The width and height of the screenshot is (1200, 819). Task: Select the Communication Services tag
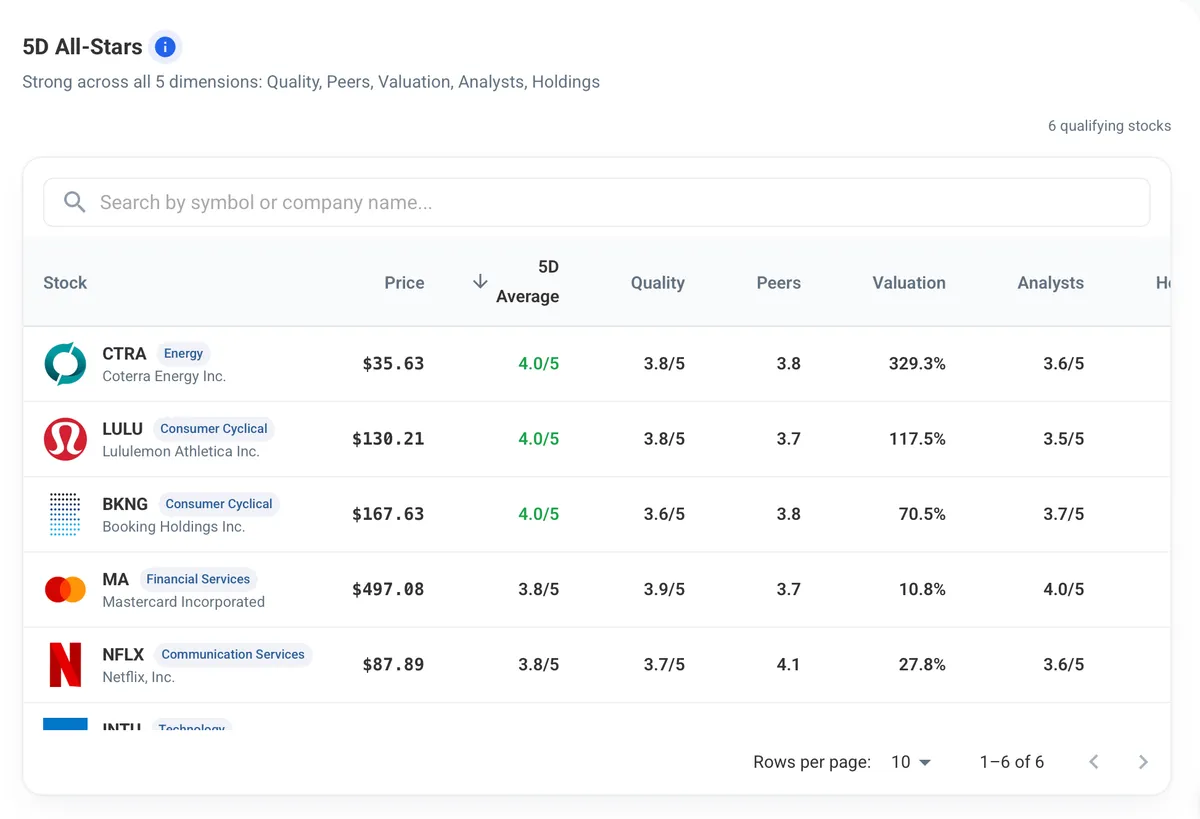tap(233, 654)
